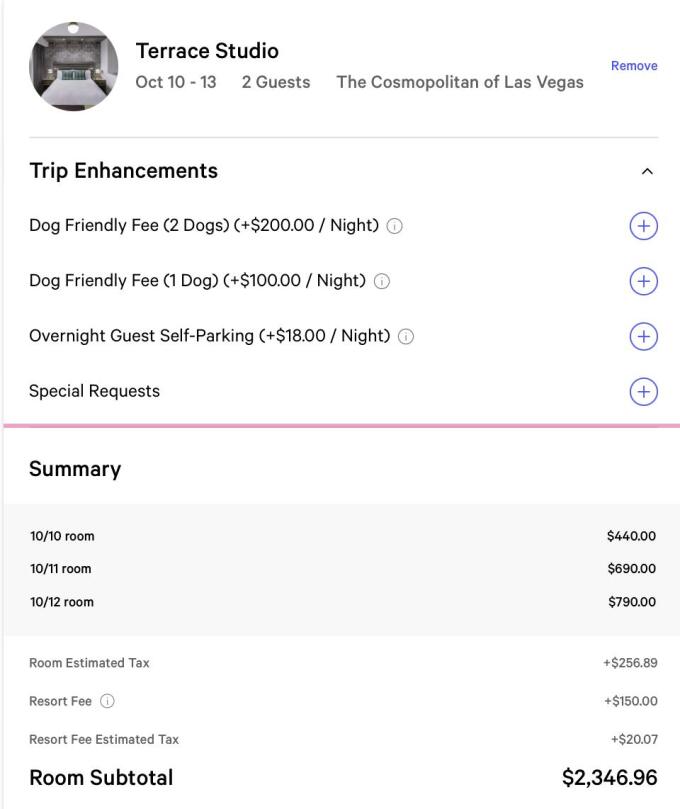This screenshot has height=809, width=680.
Task: Click the 10/10 room rate row
Action: point(340,536)
